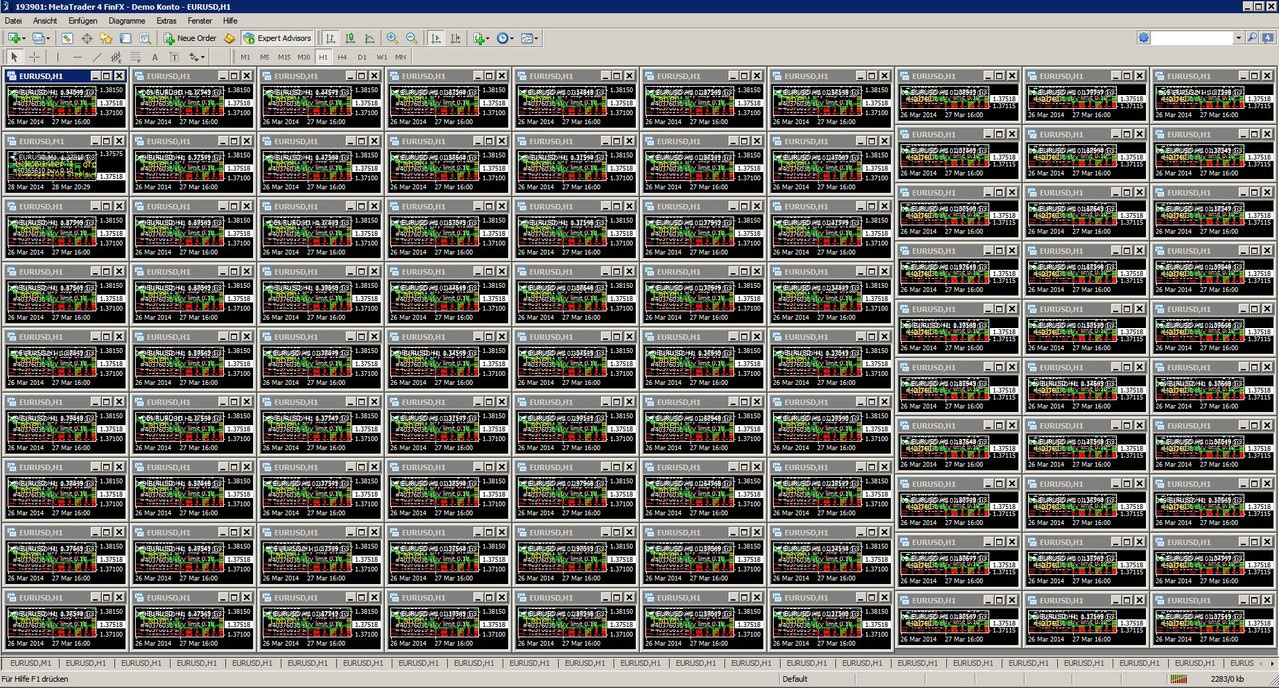
Task: Select the vertical line drawing tool
Action: pos(57,56)
